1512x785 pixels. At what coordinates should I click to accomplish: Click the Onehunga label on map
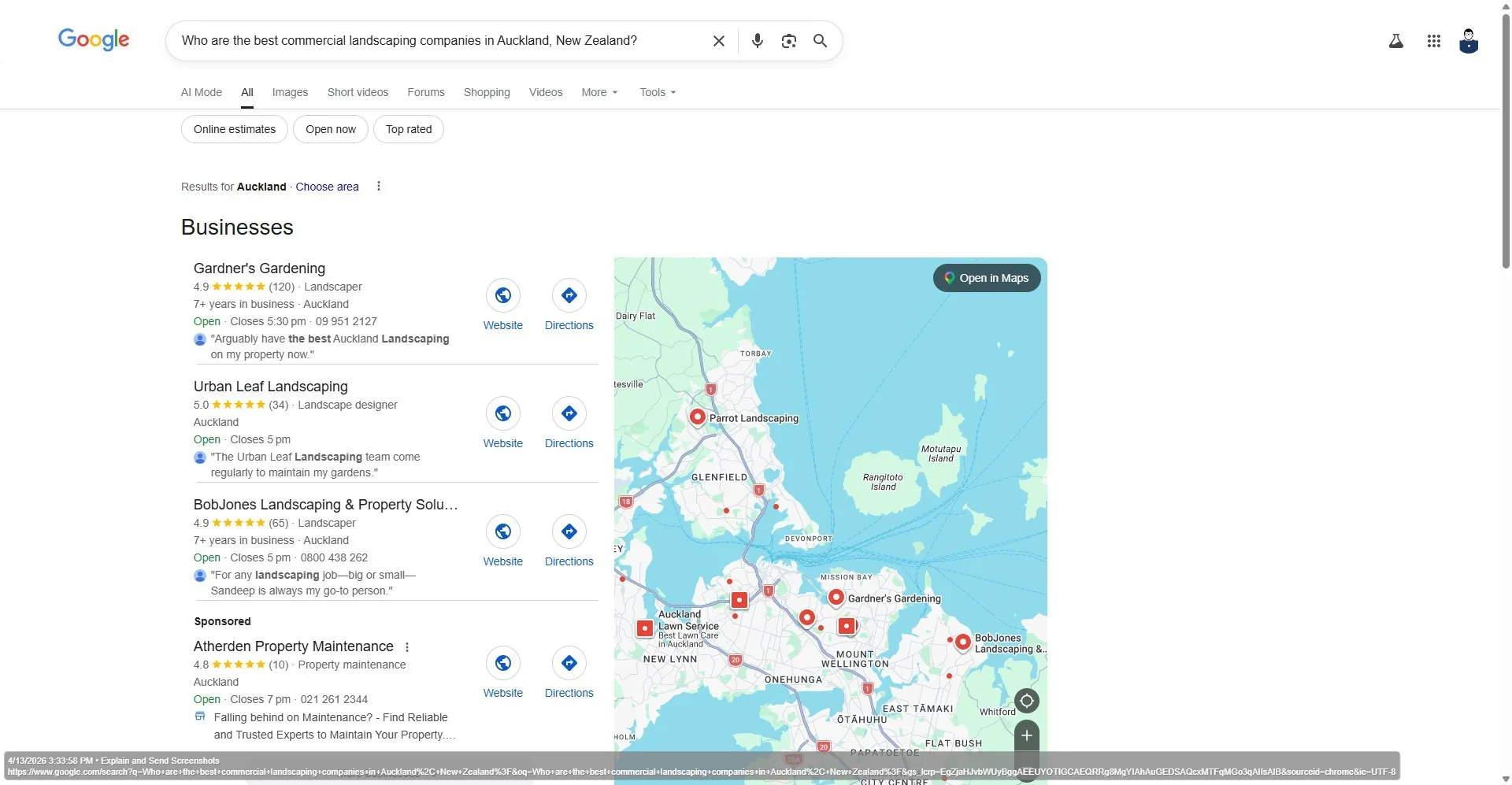(793, 679)
